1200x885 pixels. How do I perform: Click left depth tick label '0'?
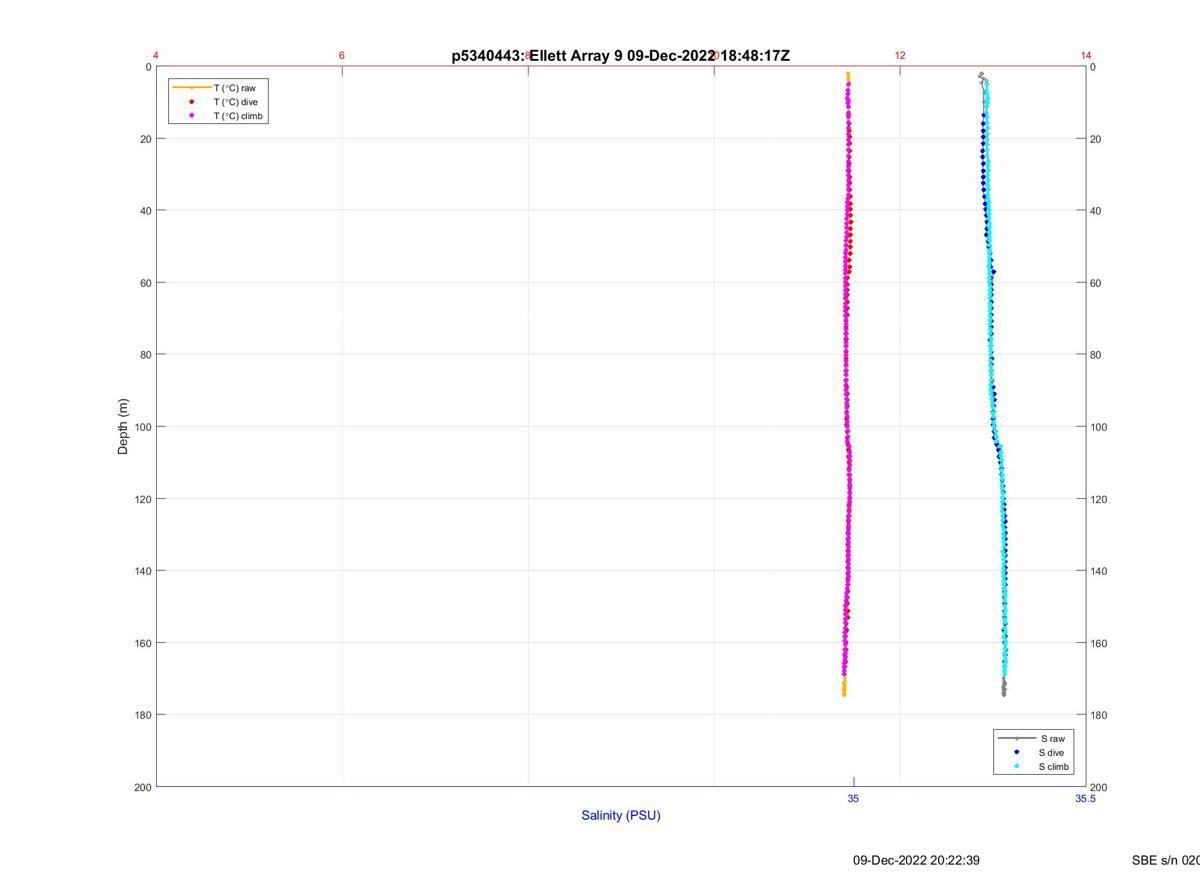point(148,67)
